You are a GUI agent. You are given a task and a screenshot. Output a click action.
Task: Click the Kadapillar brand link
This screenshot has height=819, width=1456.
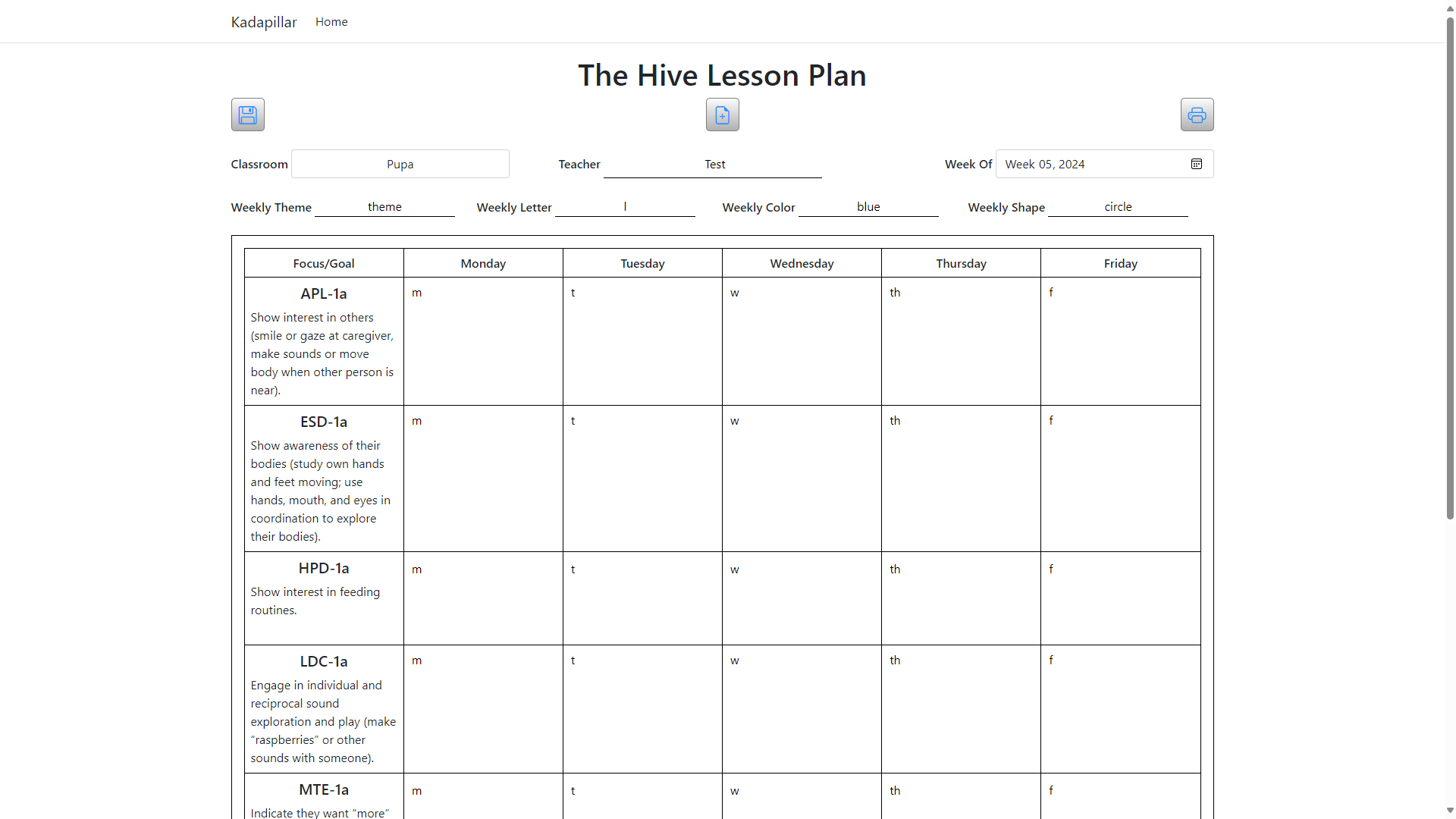point(264,22)
